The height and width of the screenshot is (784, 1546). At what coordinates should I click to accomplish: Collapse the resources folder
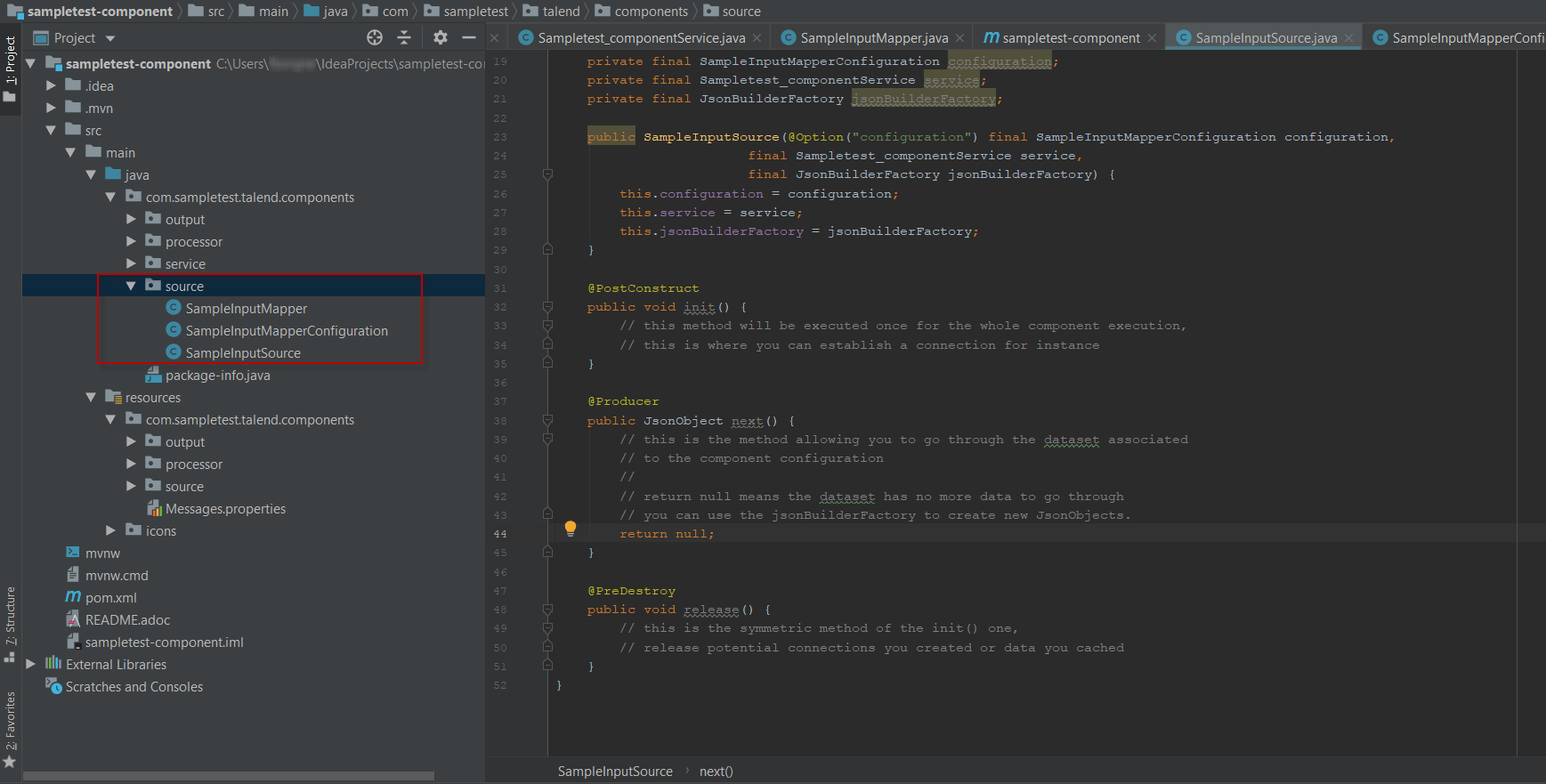pos(91,398)
